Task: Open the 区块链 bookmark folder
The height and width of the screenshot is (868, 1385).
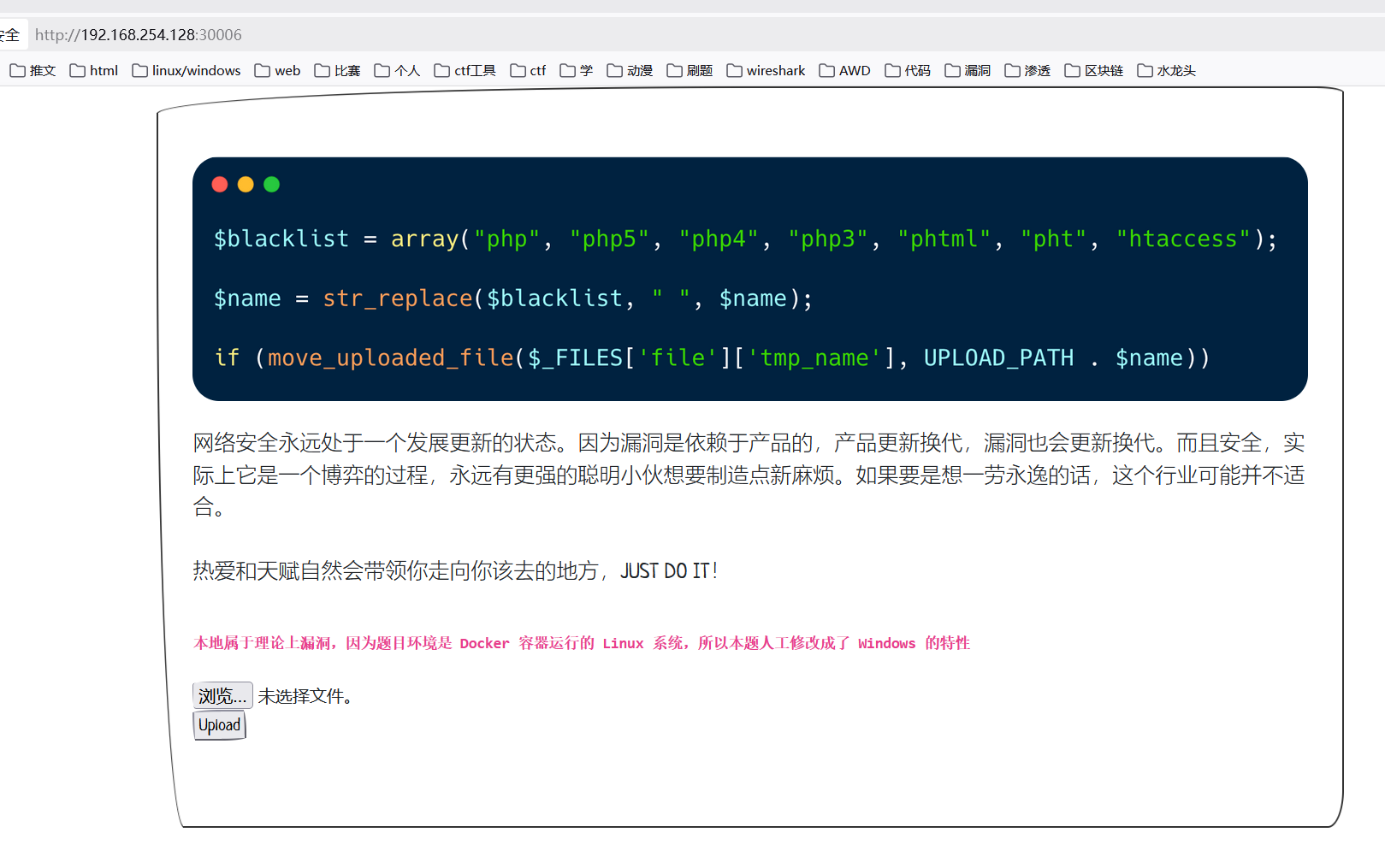Action: [1094, 70]
